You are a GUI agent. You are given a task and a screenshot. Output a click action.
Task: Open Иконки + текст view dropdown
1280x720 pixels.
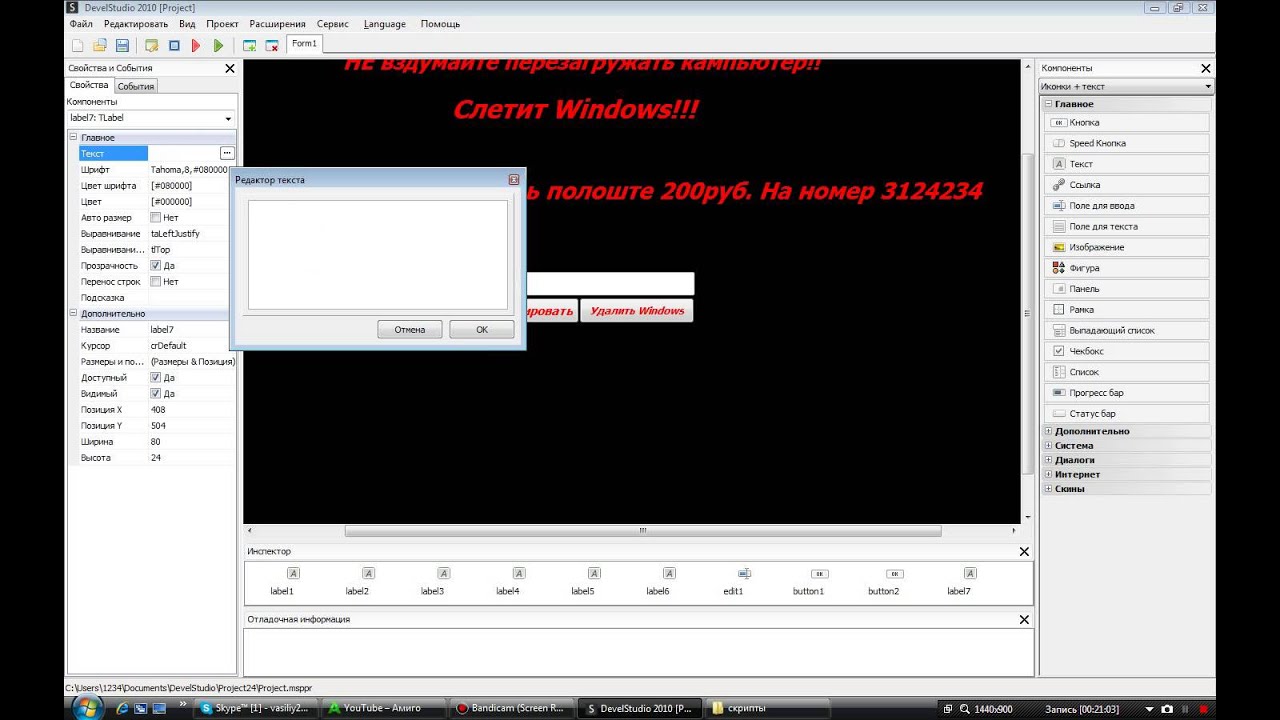pos(1208,87)
